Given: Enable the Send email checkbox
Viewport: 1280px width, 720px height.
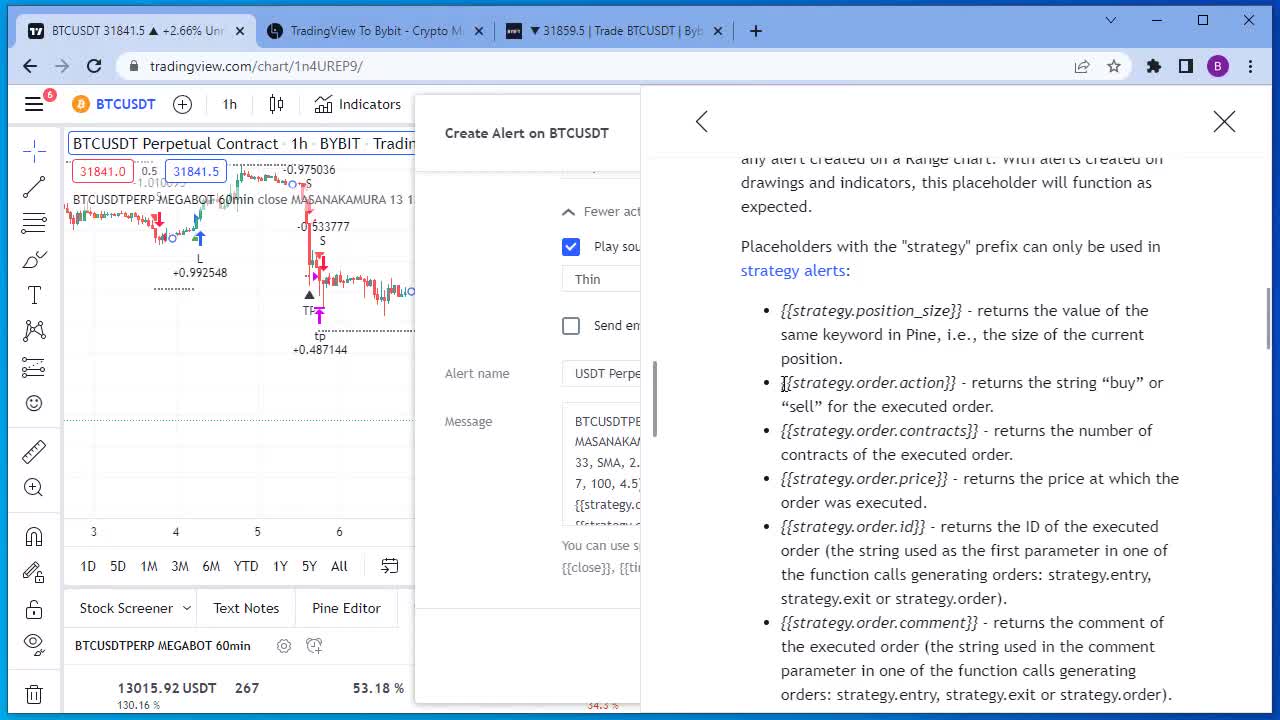Looking at the screenshot, I should coord(571,325).
